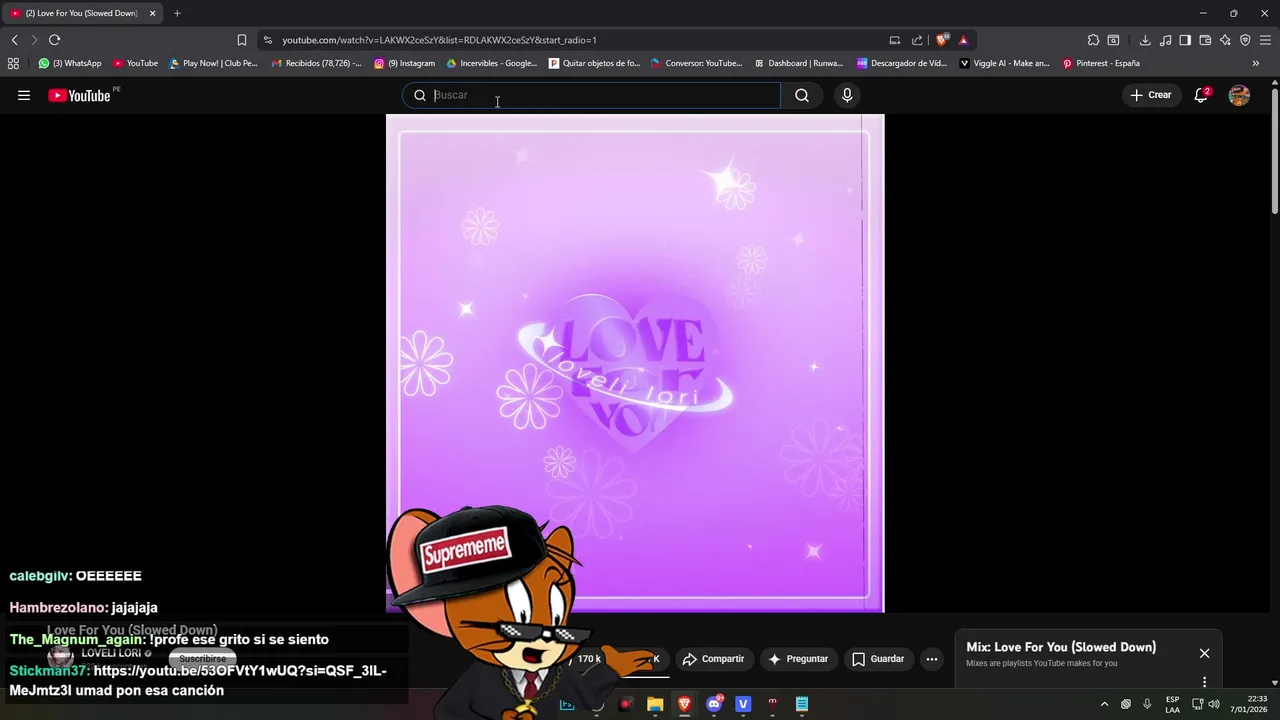Screen dimensions: 1280x720
Task: Switch the ESP LAA input language
Action: pos(1172,704)
